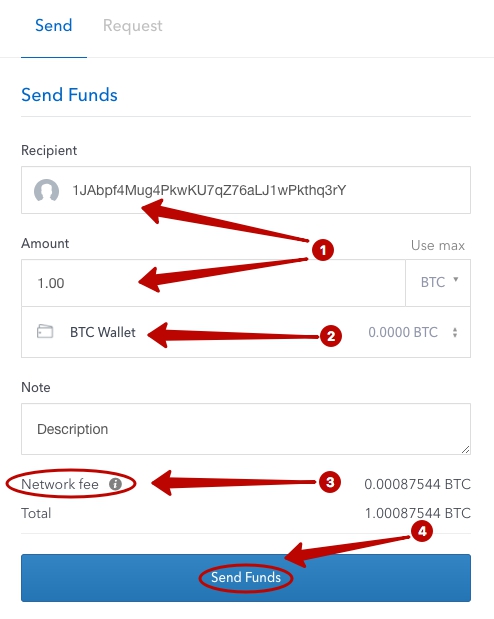Click the red annotation marker 4
494x619 pixels.
coord(422,531)
